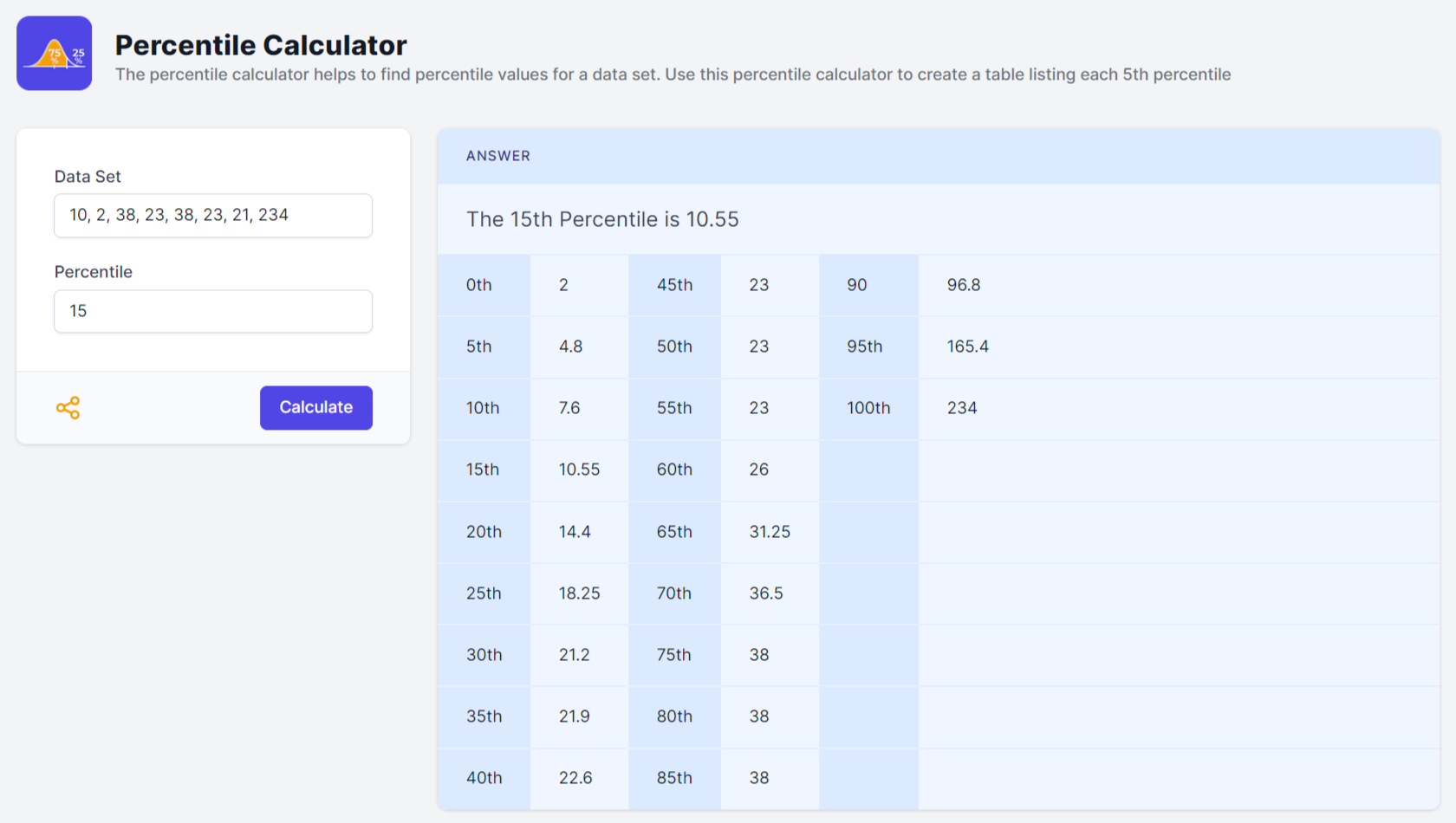Screen dimensions: 1456x823
Task: Click the Percentile Calculator heading
Action: tap(261, 45)
